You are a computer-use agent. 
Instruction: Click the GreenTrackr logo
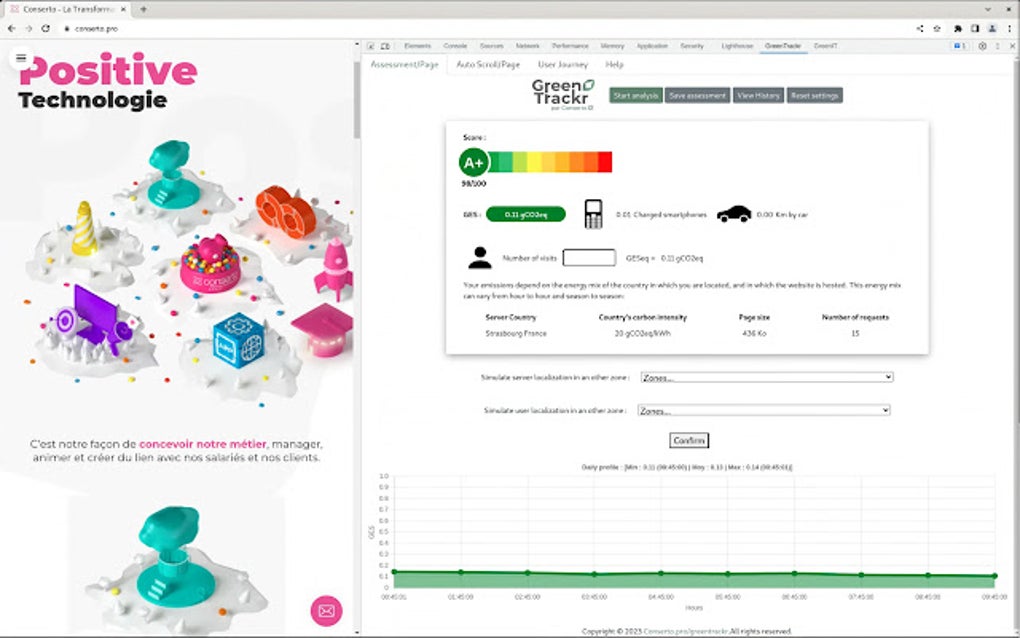click(x=563, y=94)
